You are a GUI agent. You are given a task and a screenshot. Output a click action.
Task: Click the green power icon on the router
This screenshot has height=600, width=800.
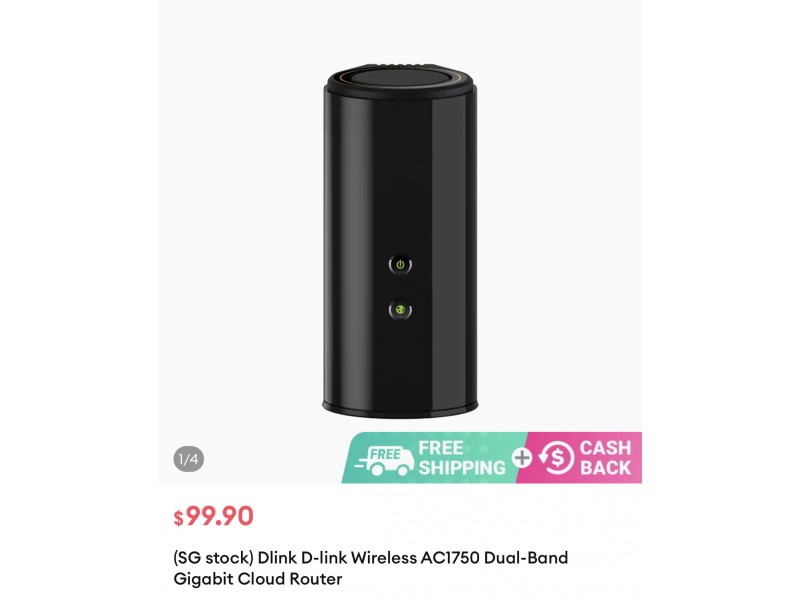tap(401, 265)
